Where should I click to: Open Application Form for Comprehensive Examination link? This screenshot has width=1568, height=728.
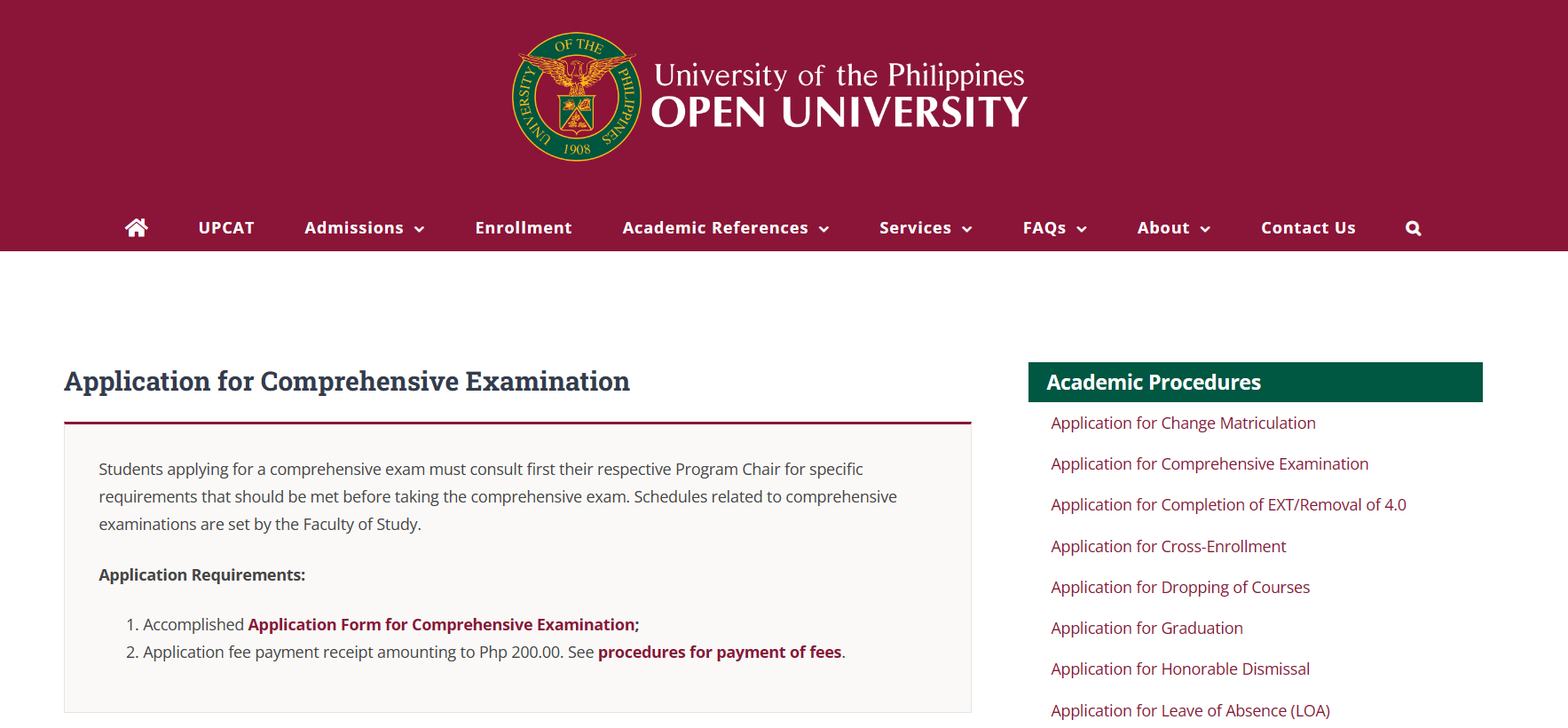442,624
